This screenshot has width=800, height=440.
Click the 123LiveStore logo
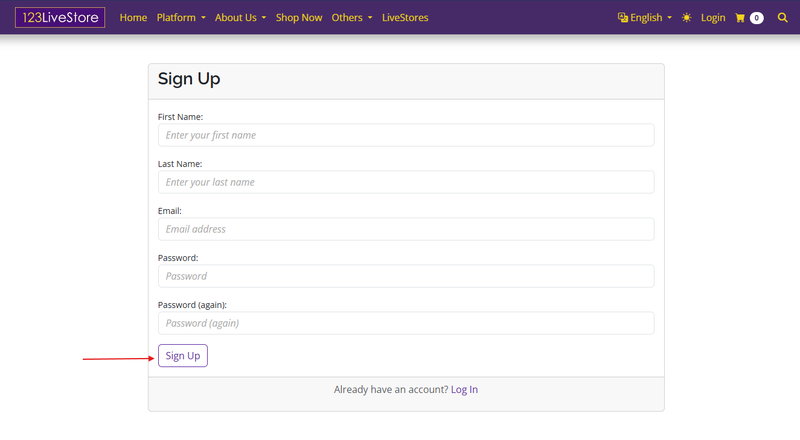coord(60,17)
